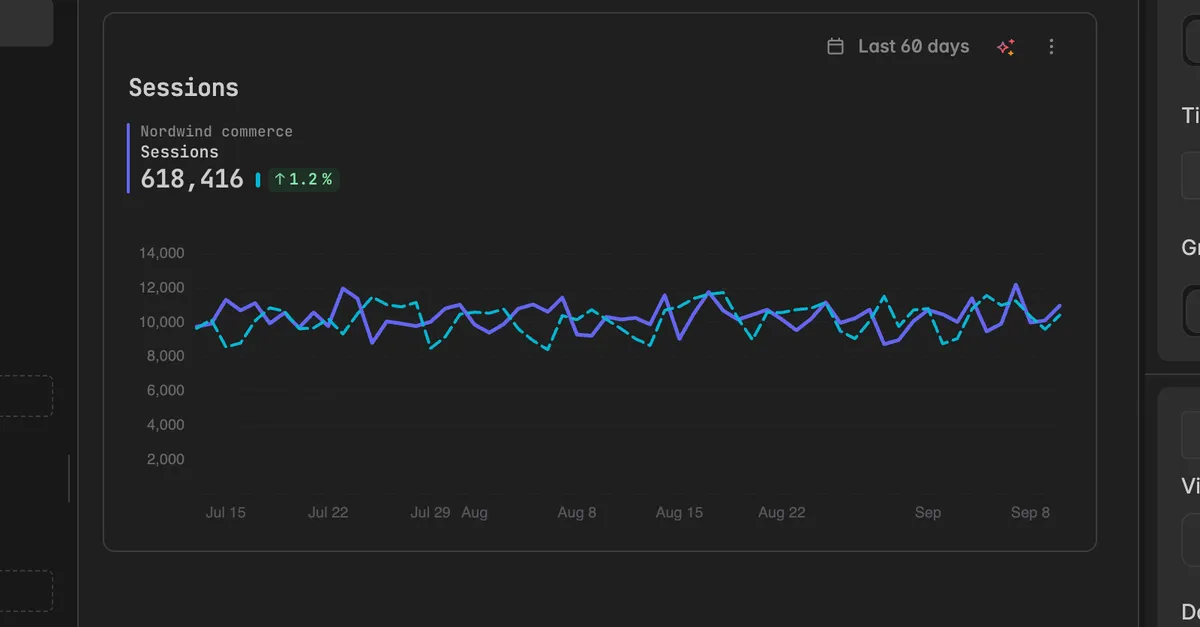Click the vertical scrollbar in the left panel

69,478
